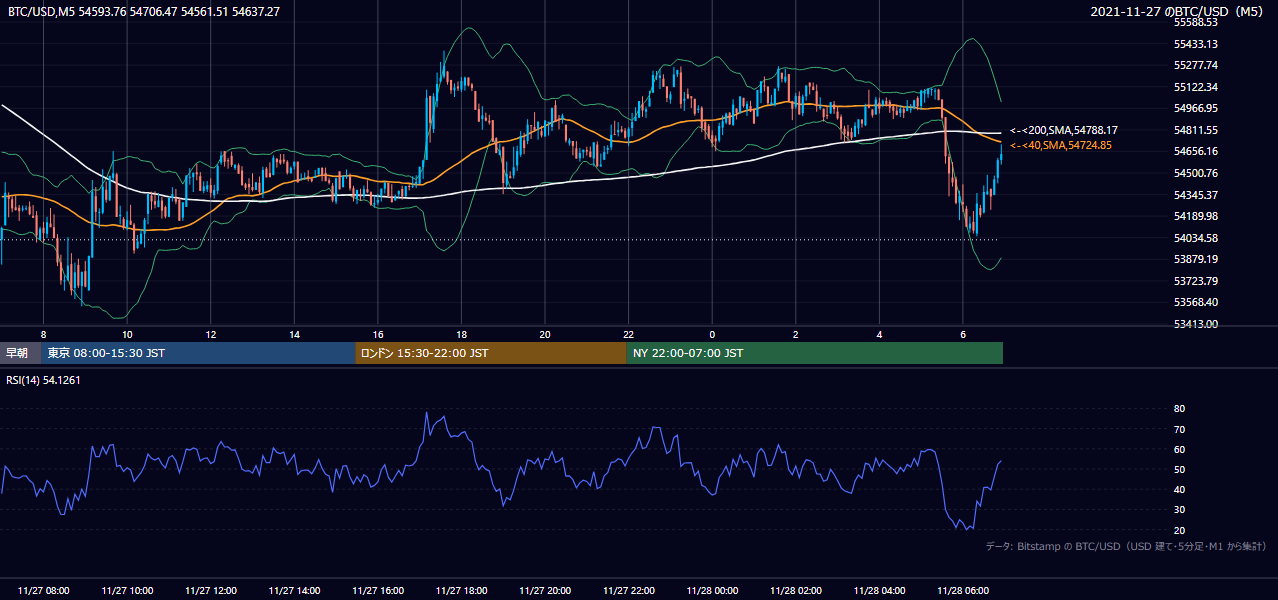
Task: Click the 40 SMA label showing 54724.85
Action: [x=1060, y=145]
